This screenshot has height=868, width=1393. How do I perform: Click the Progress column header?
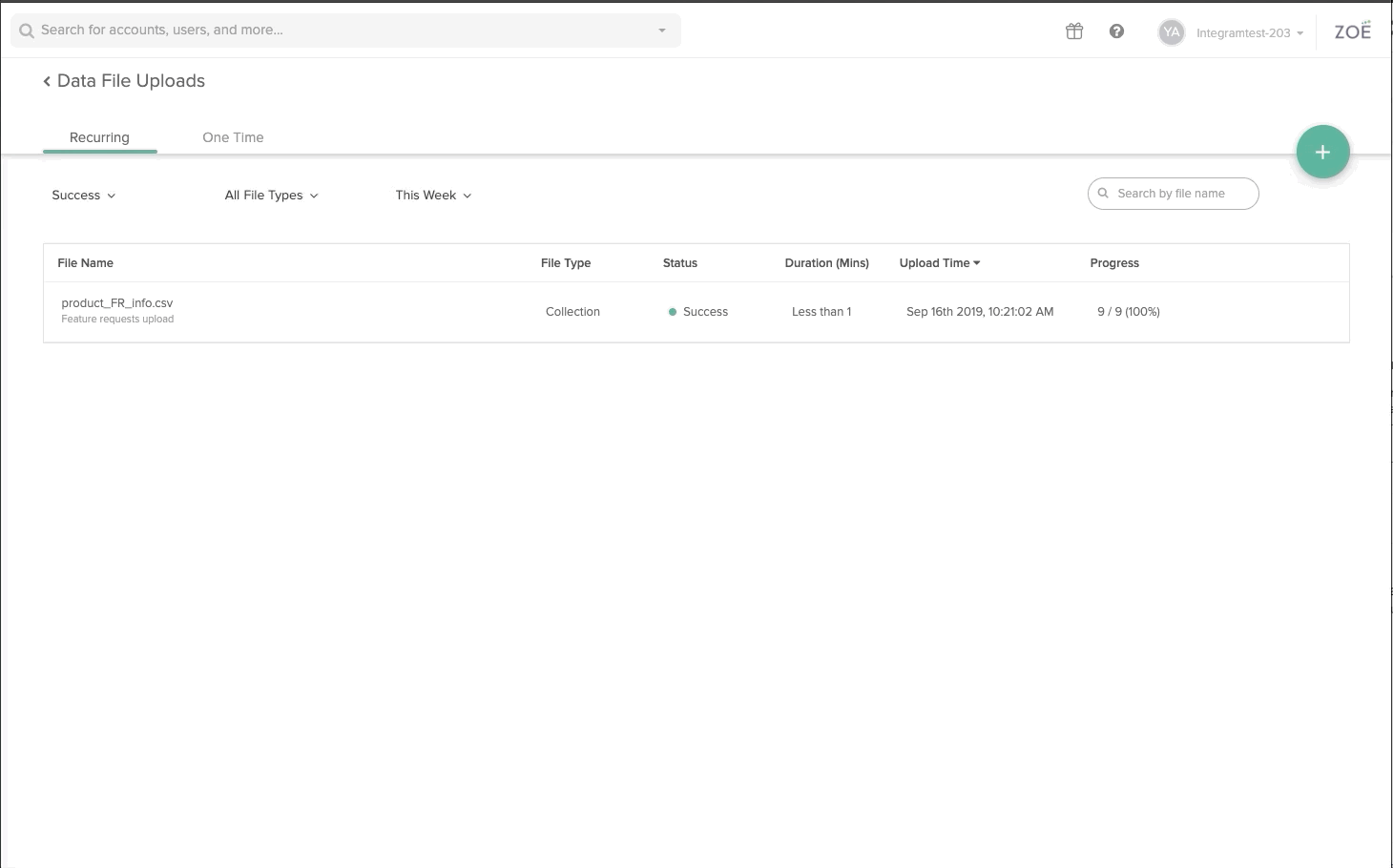click(x=1114, y=263)
